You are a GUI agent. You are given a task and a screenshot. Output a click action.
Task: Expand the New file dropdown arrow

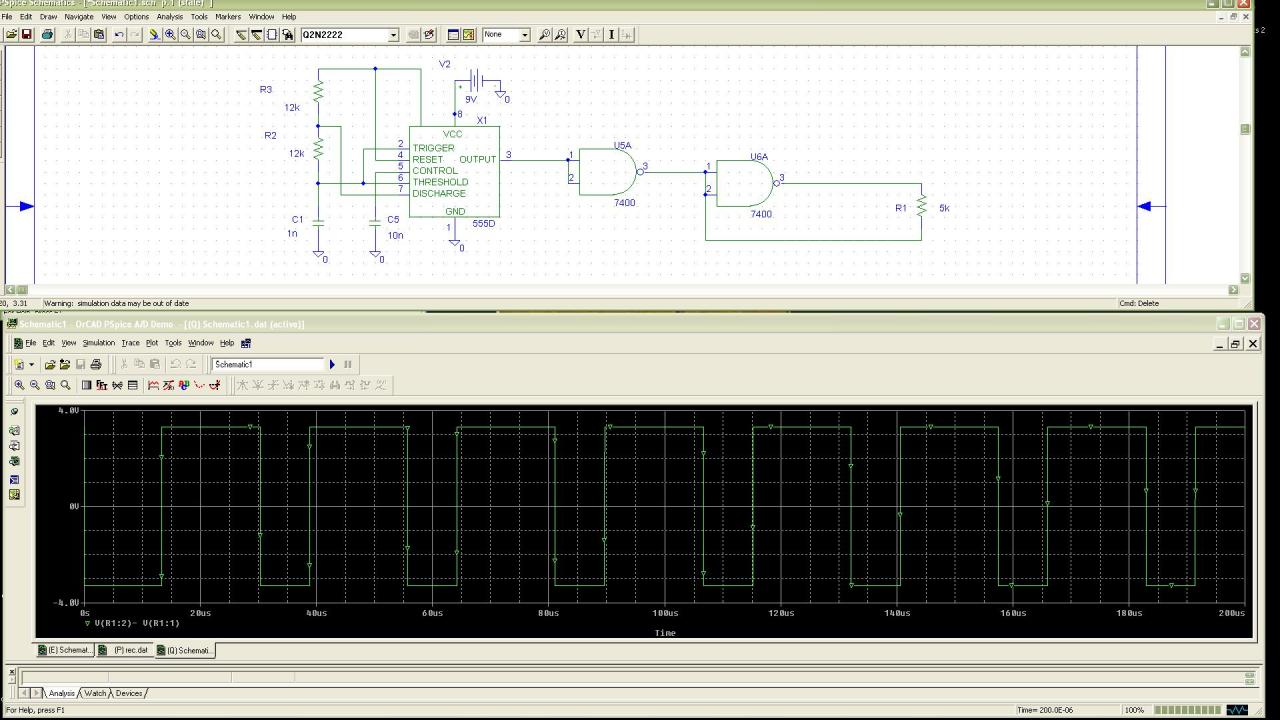31,365
